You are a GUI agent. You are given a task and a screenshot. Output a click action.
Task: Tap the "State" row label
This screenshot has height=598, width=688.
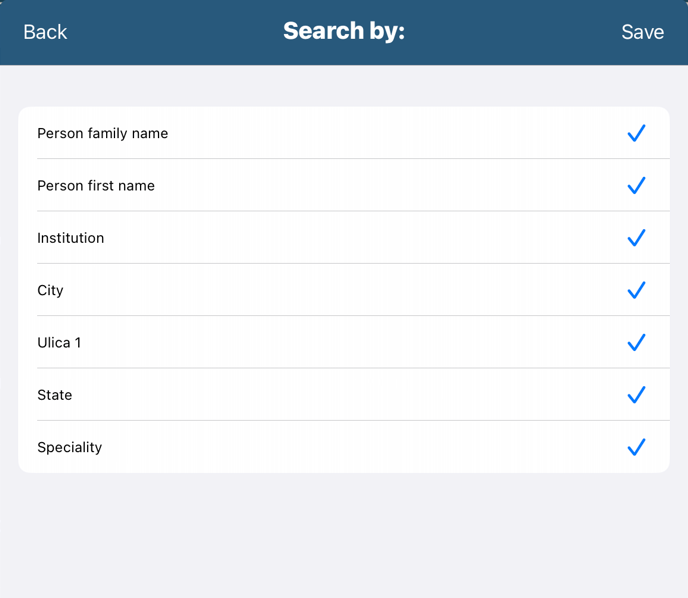point(54,395)
